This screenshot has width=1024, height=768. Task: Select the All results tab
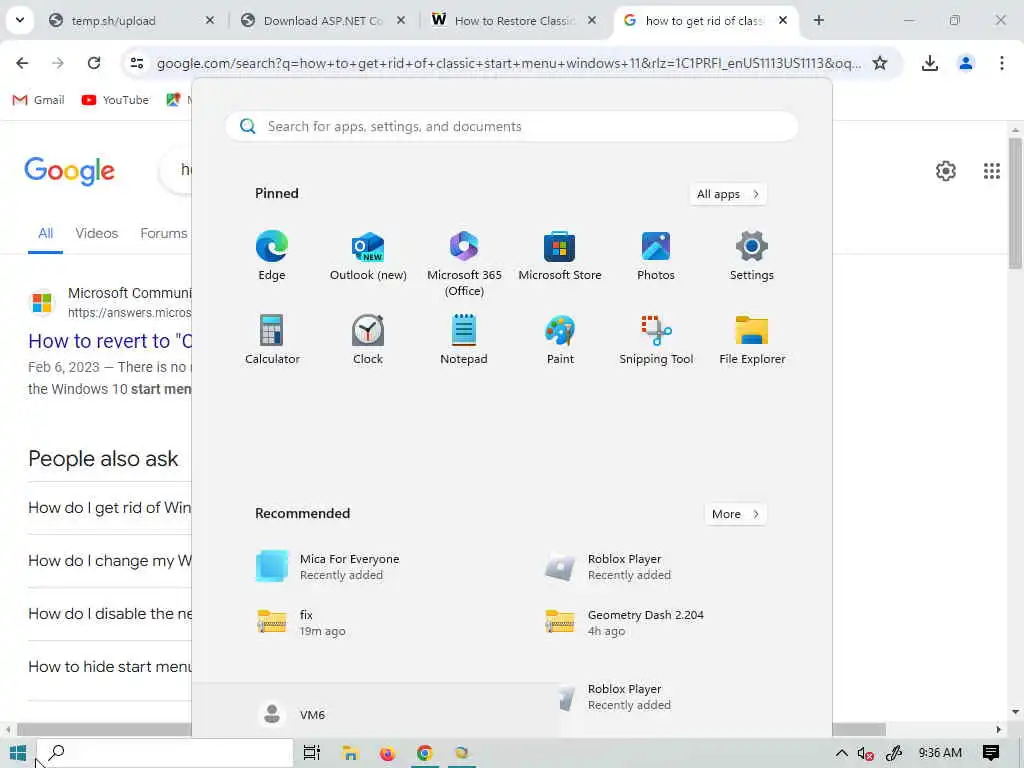coord(45,233)
